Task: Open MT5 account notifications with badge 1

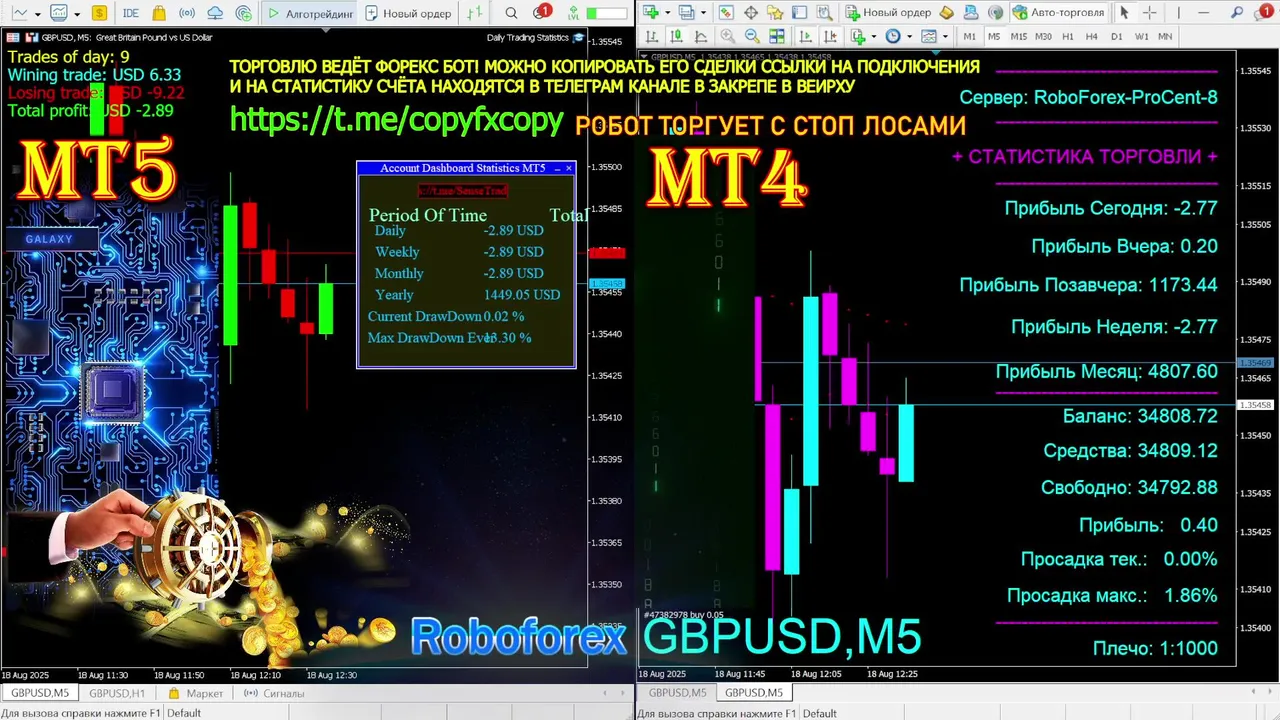Action: (541, 12)
